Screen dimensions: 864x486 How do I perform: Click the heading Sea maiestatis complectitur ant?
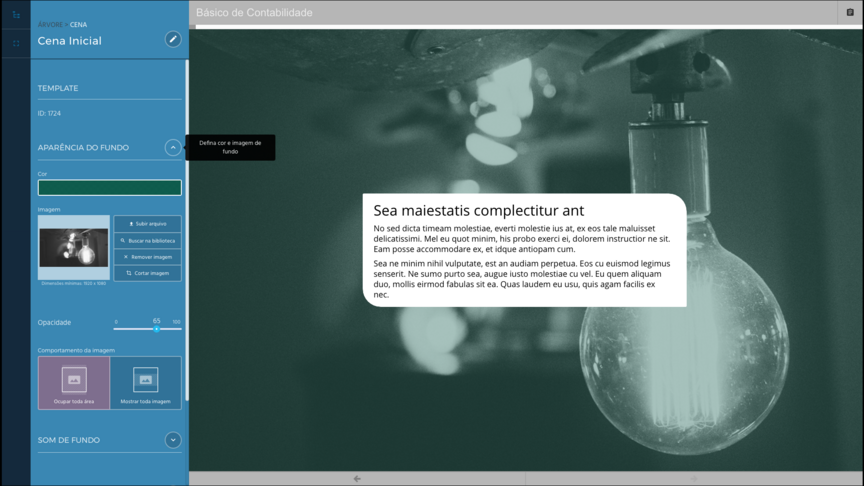point(479,210)
